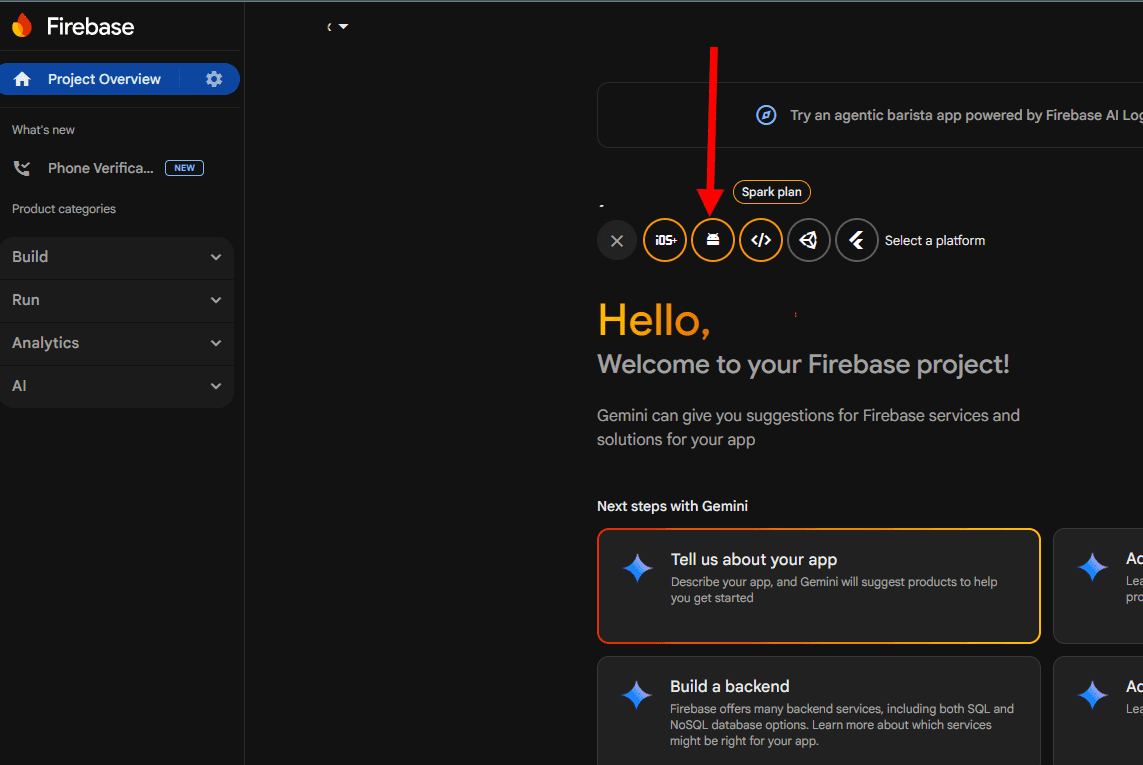Click the Project Overview home icon

(x=22, y=79)
